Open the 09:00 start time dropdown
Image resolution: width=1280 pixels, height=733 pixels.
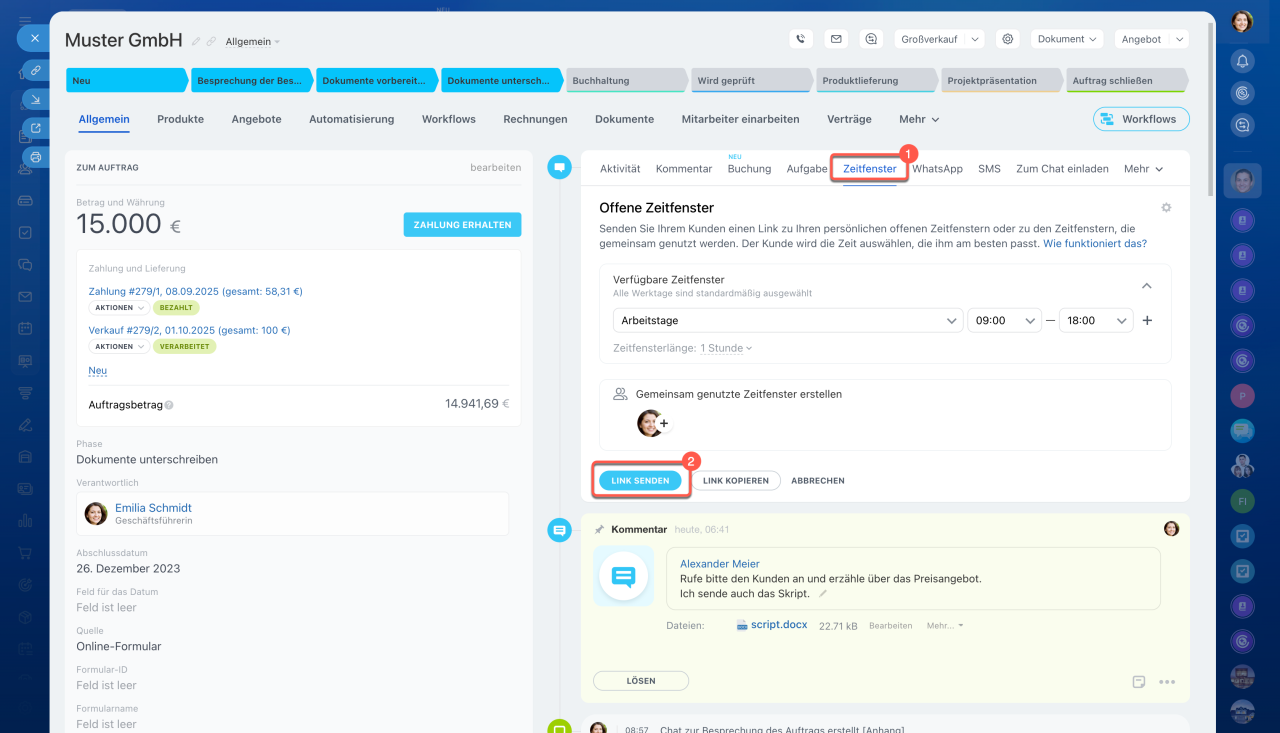(1004, 321)
